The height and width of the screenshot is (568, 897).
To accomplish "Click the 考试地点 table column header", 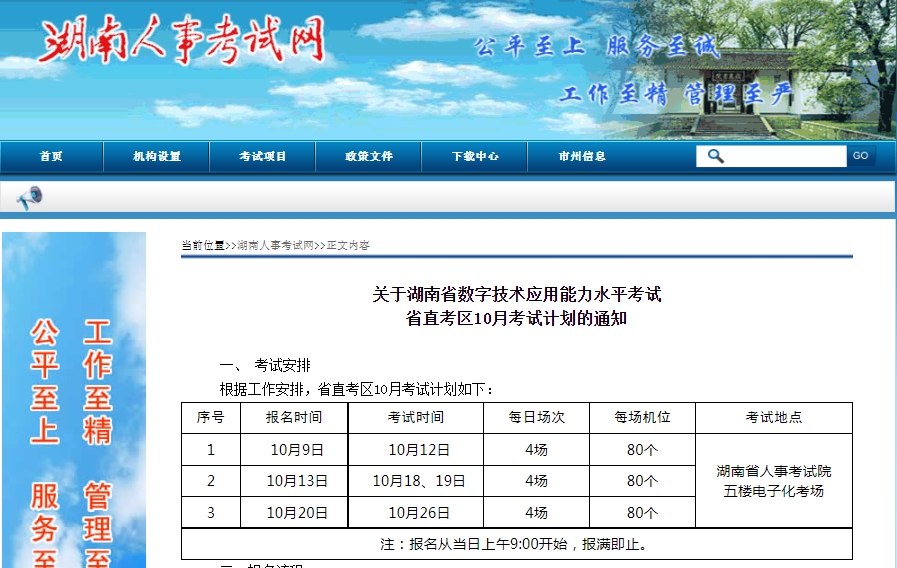I will coord(773,418).
